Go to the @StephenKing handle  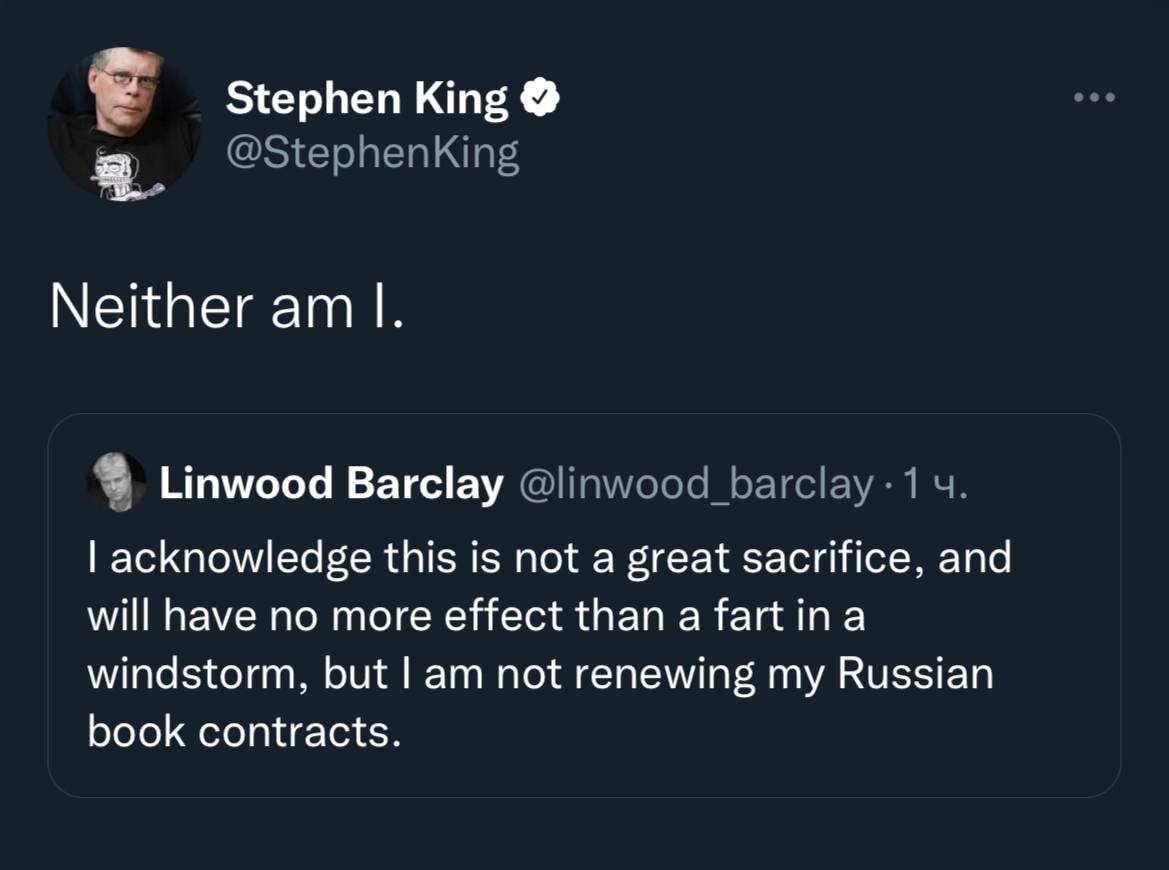pyautogui.click(x=372, y=154)
